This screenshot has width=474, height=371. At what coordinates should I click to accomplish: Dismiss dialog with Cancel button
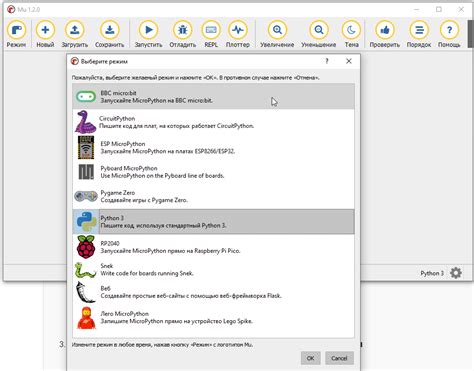(x=339, y=358)
